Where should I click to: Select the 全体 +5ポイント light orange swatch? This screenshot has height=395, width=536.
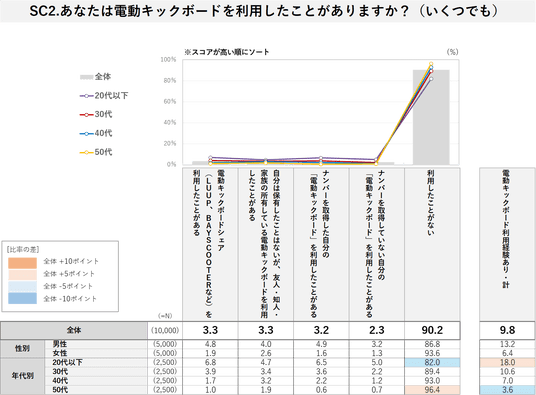point(22,275)
